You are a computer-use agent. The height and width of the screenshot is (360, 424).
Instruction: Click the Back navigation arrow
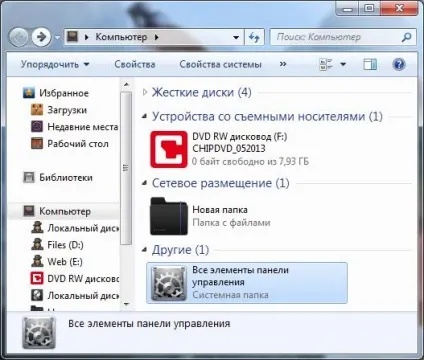[18, 37]
